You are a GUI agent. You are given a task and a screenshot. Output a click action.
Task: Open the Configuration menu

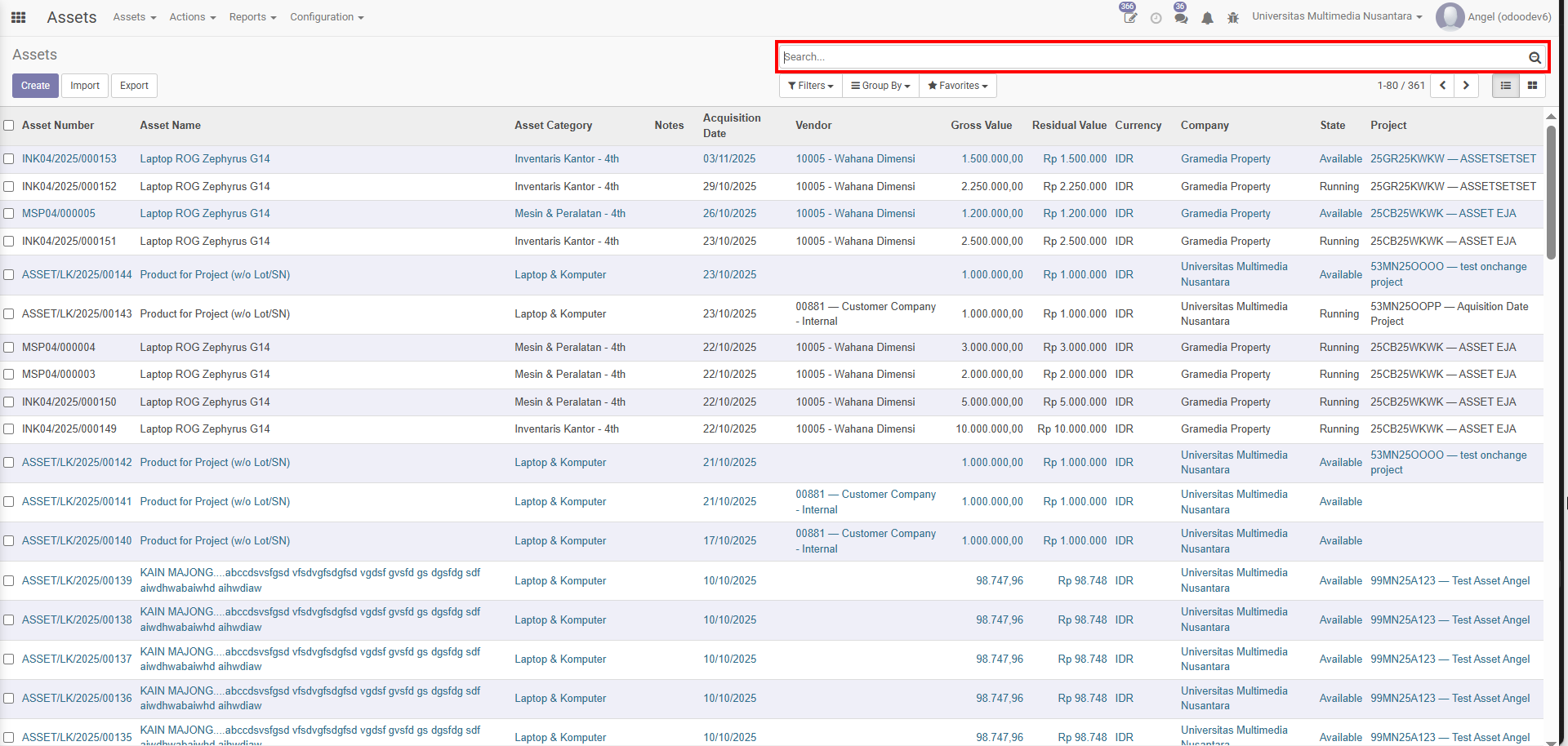point(327,17)
